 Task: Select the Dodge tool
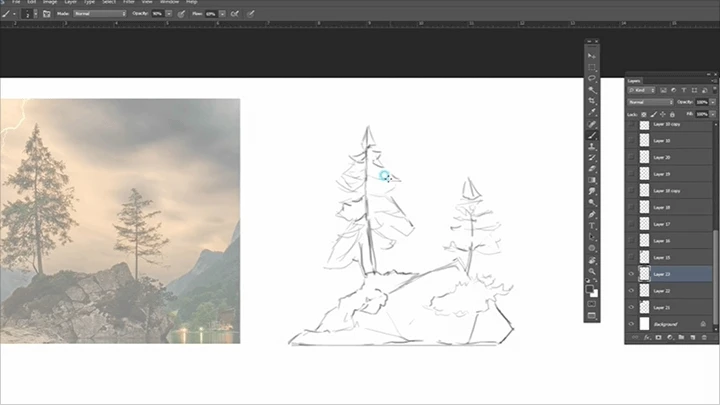pos(592,202)
